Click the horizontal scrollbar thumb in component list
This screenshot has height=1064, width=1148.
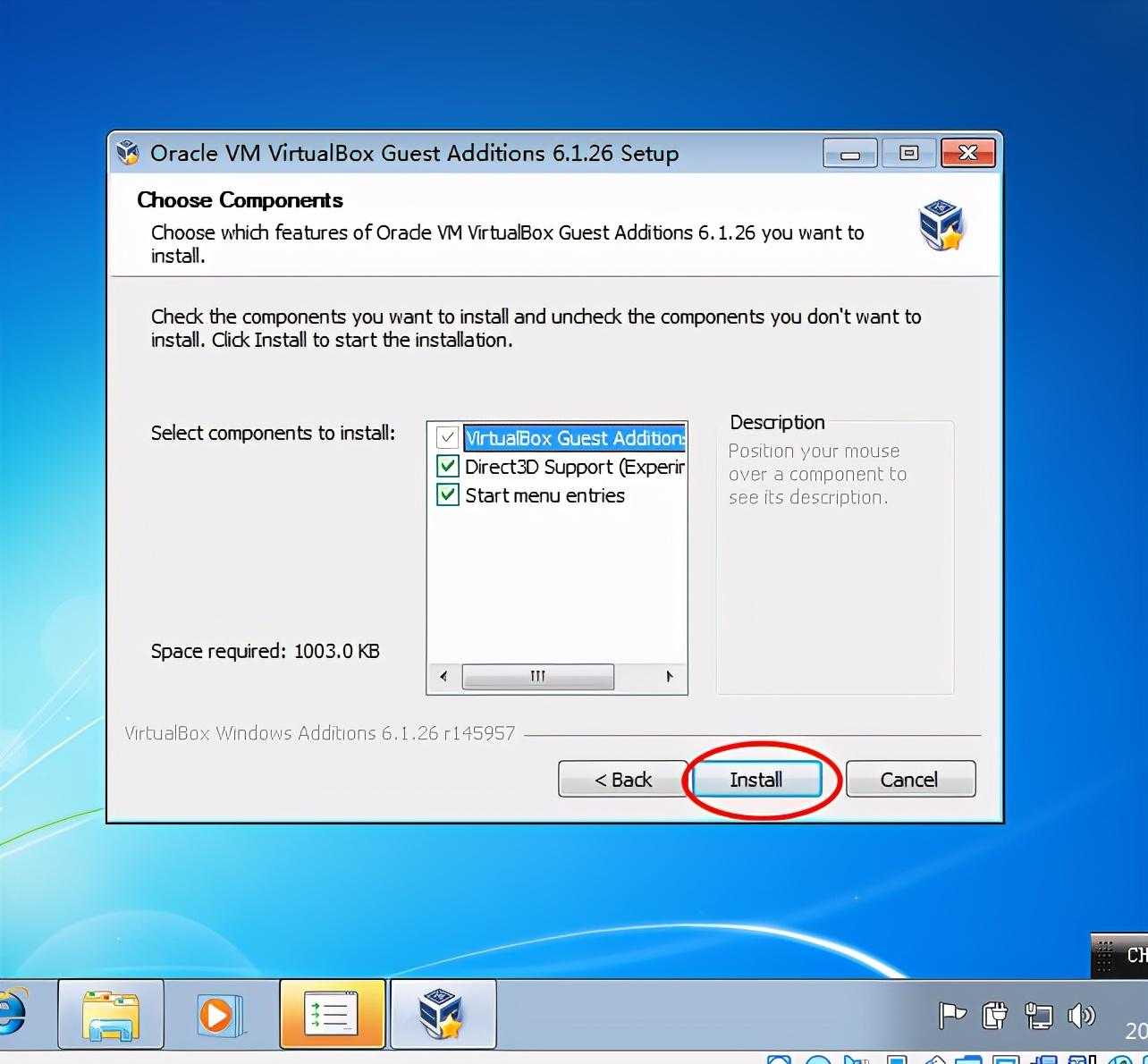click(x=537, y=677)
